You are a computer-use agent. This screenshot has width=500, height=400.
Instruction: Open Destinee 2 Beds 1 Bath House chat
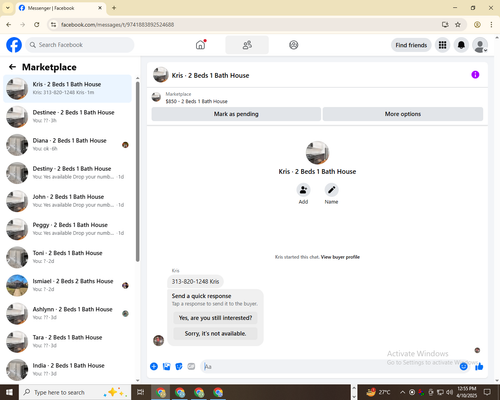pyautogui.click(x=68, y=117)
